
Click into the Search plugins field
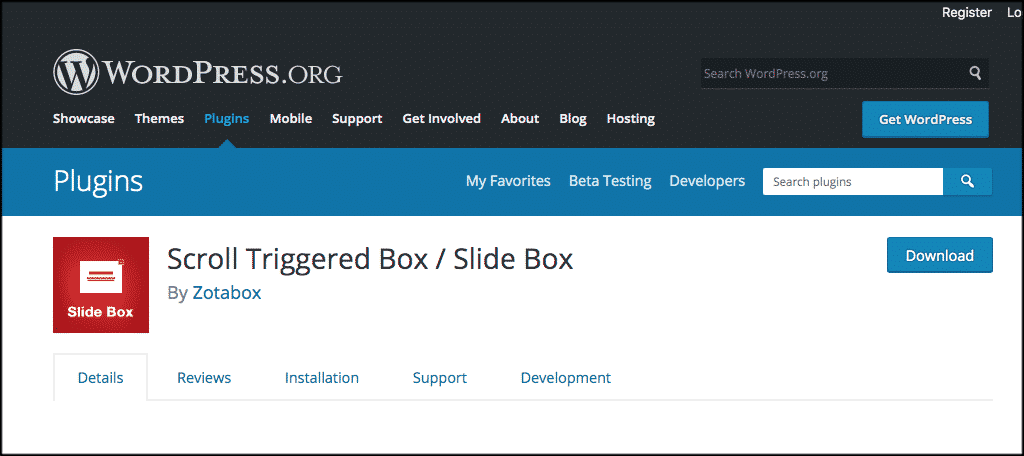coord(853,182)
